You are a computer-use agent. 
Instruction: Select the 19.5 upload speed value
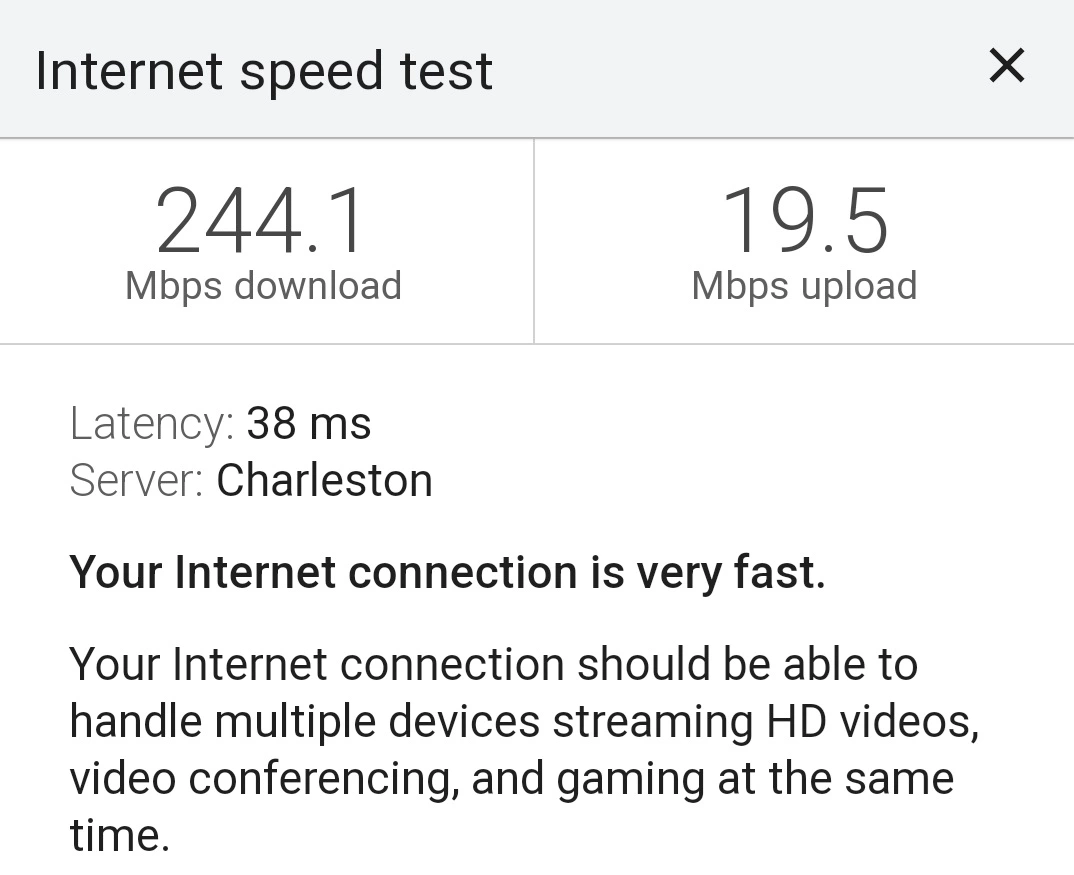click(804, 221)
